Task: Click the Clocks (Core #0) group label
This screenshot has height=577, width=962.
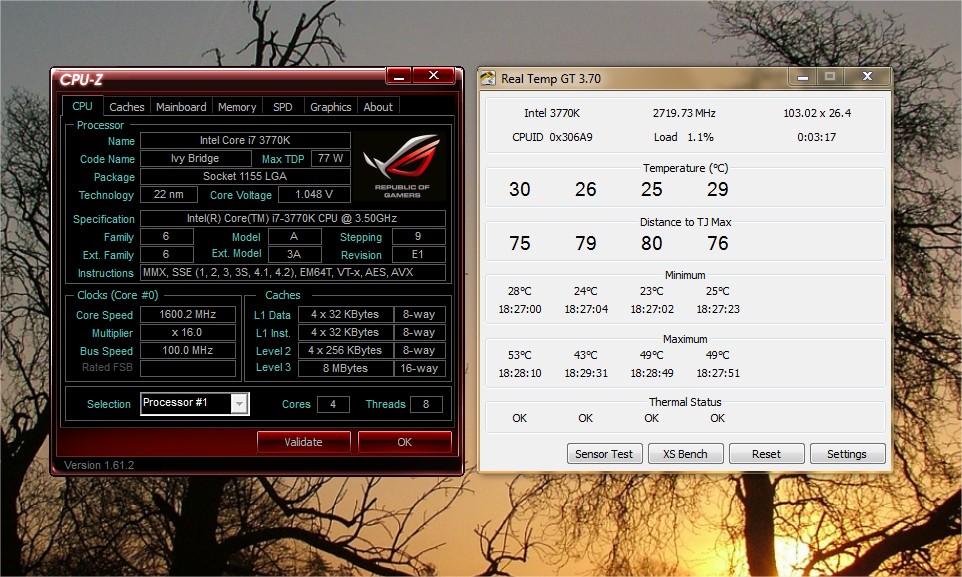Action: (x=117, y=295)
